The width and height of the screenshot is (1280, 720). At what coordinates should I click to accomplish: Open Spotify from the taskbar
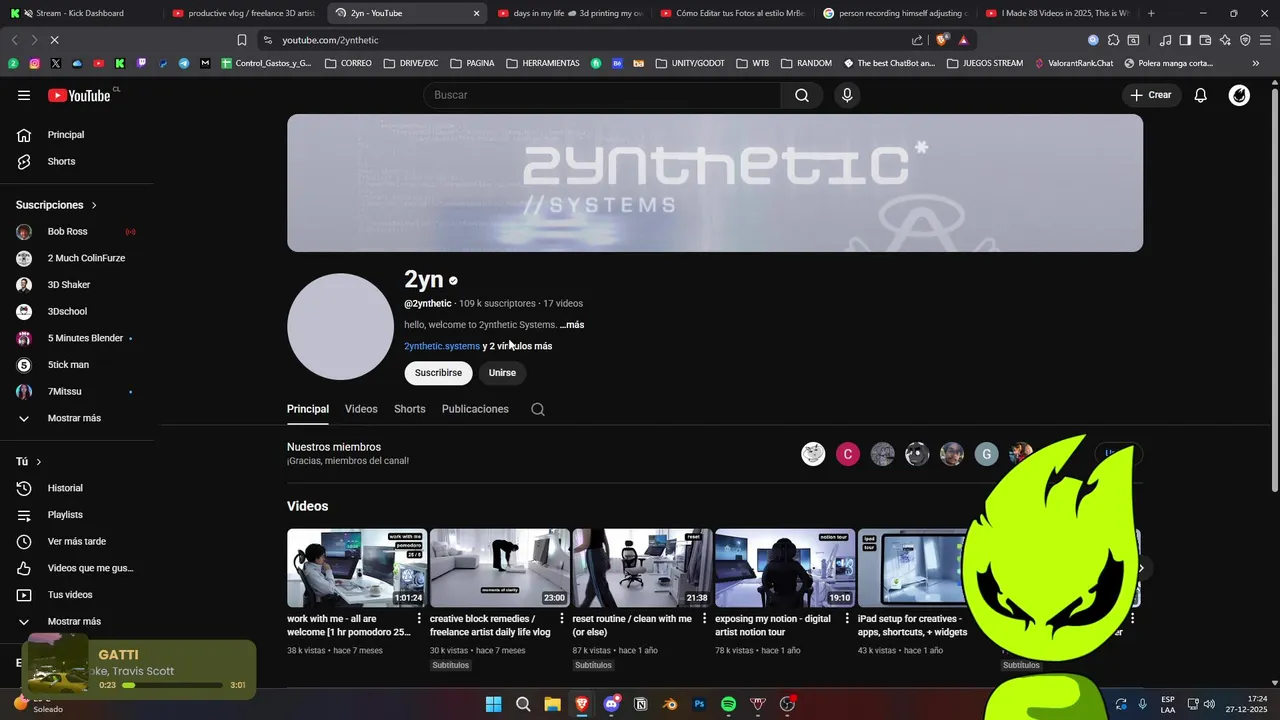pos(728,704)
